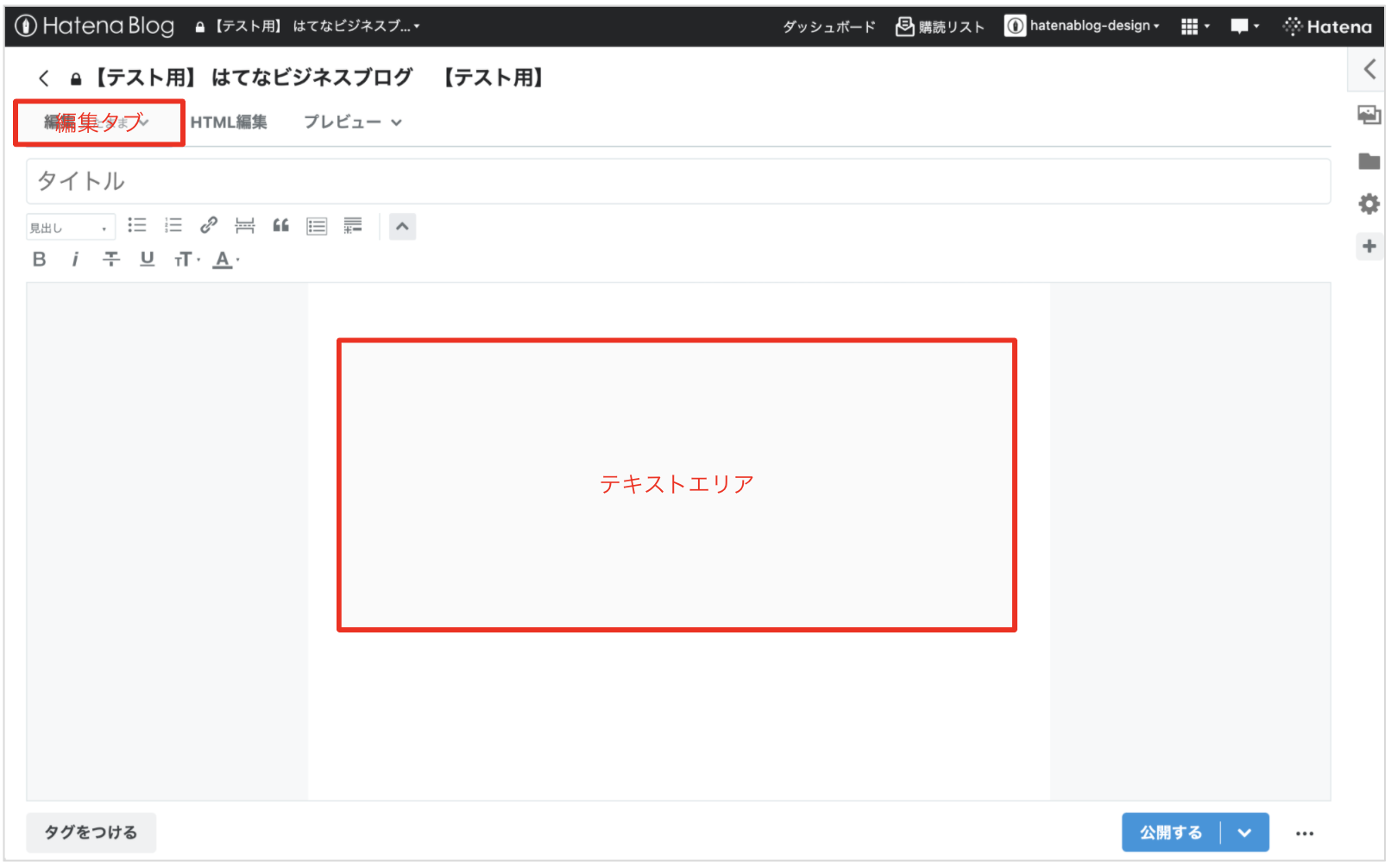Toggle underline formatting

click(x=148, y=260)
